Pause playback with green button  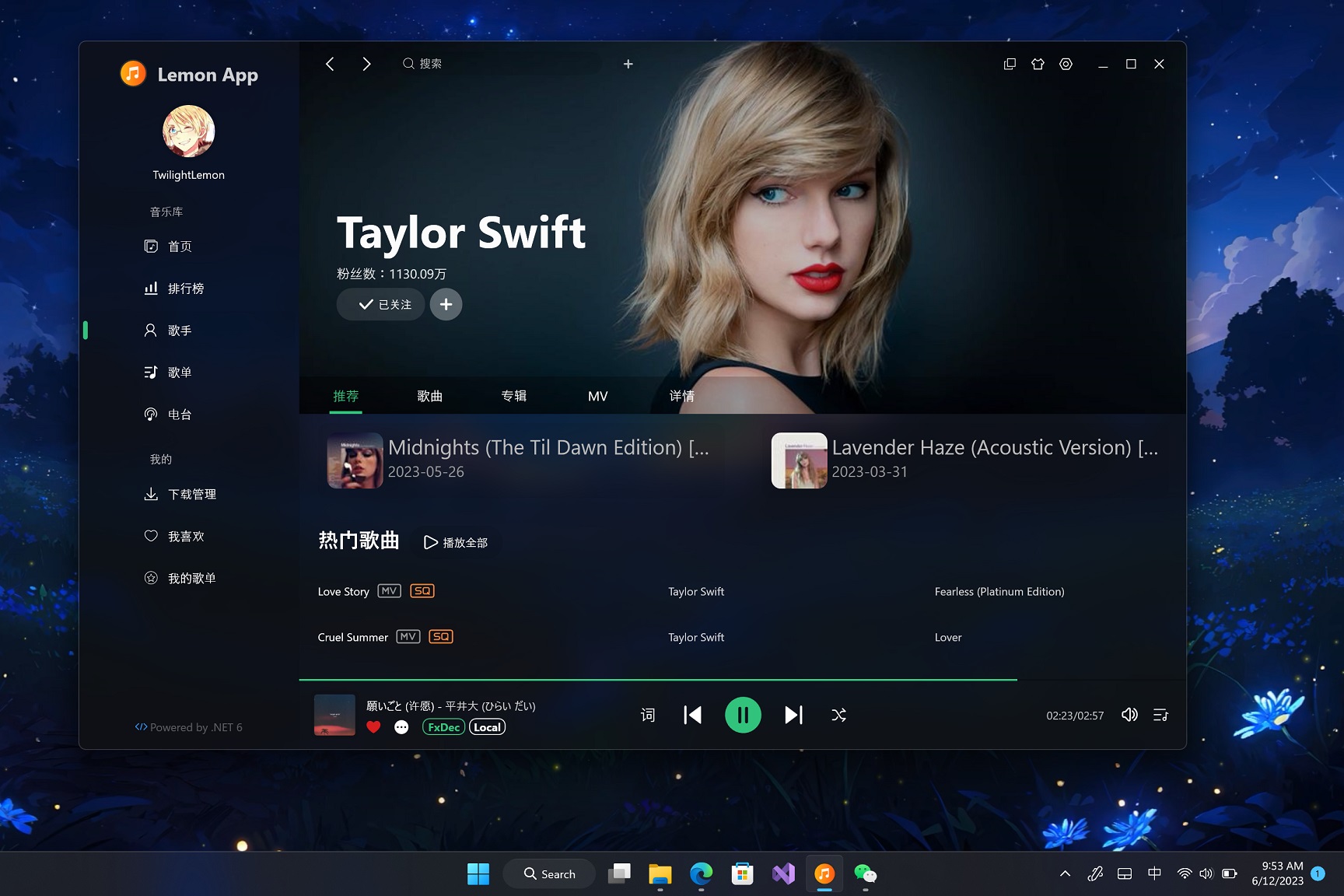coord(743,715)
